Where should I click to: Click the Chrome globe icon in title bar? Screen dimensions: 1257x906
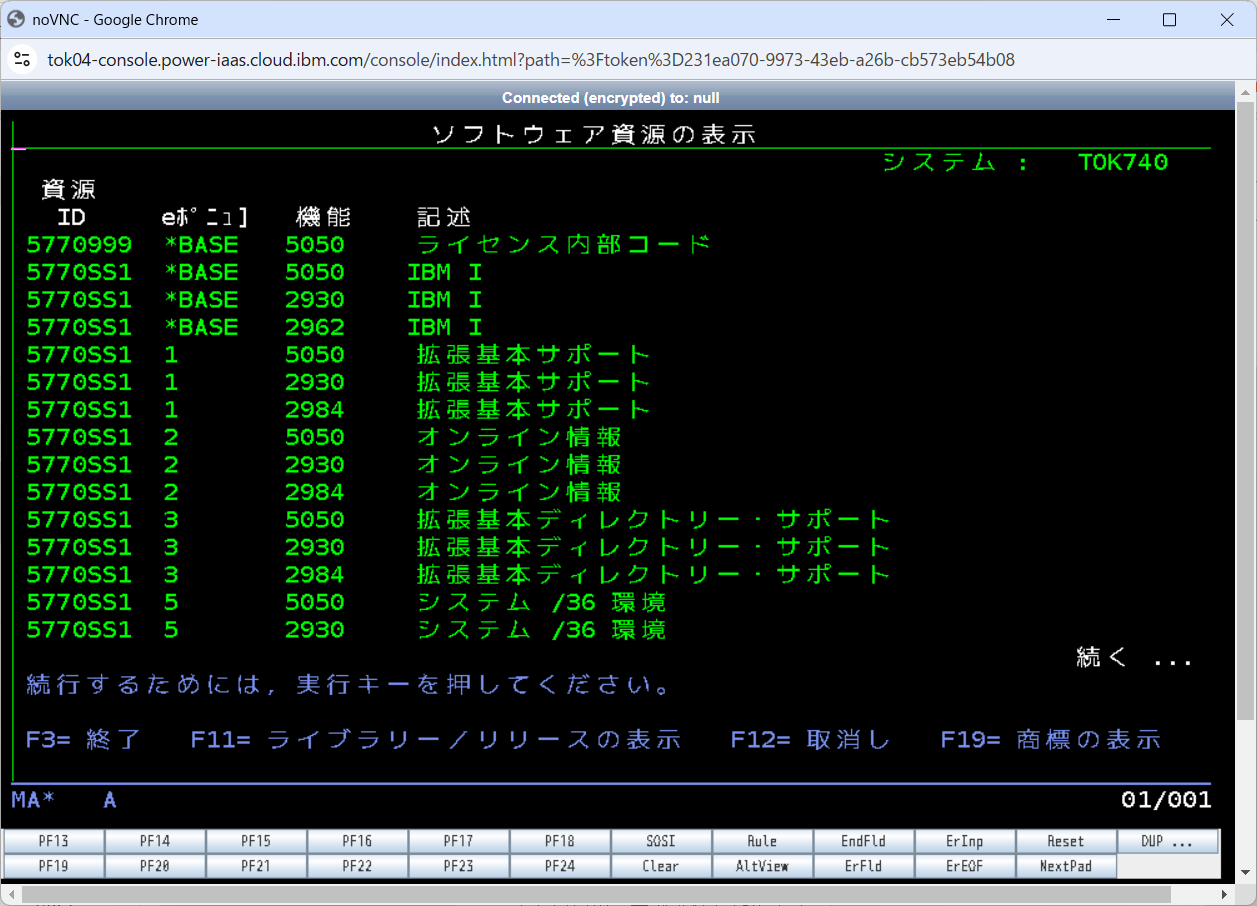16,19
